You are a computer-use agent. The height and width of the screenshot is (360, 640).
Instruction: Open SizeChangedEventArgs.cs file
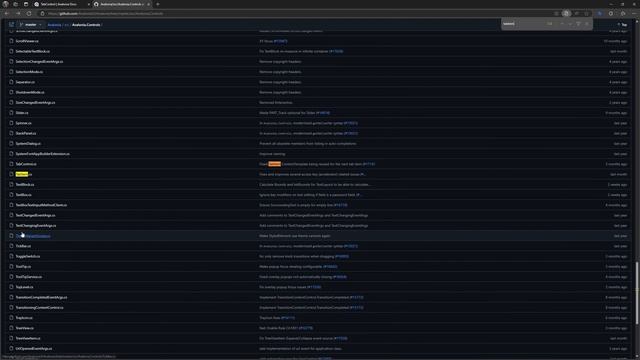point(35,102)
